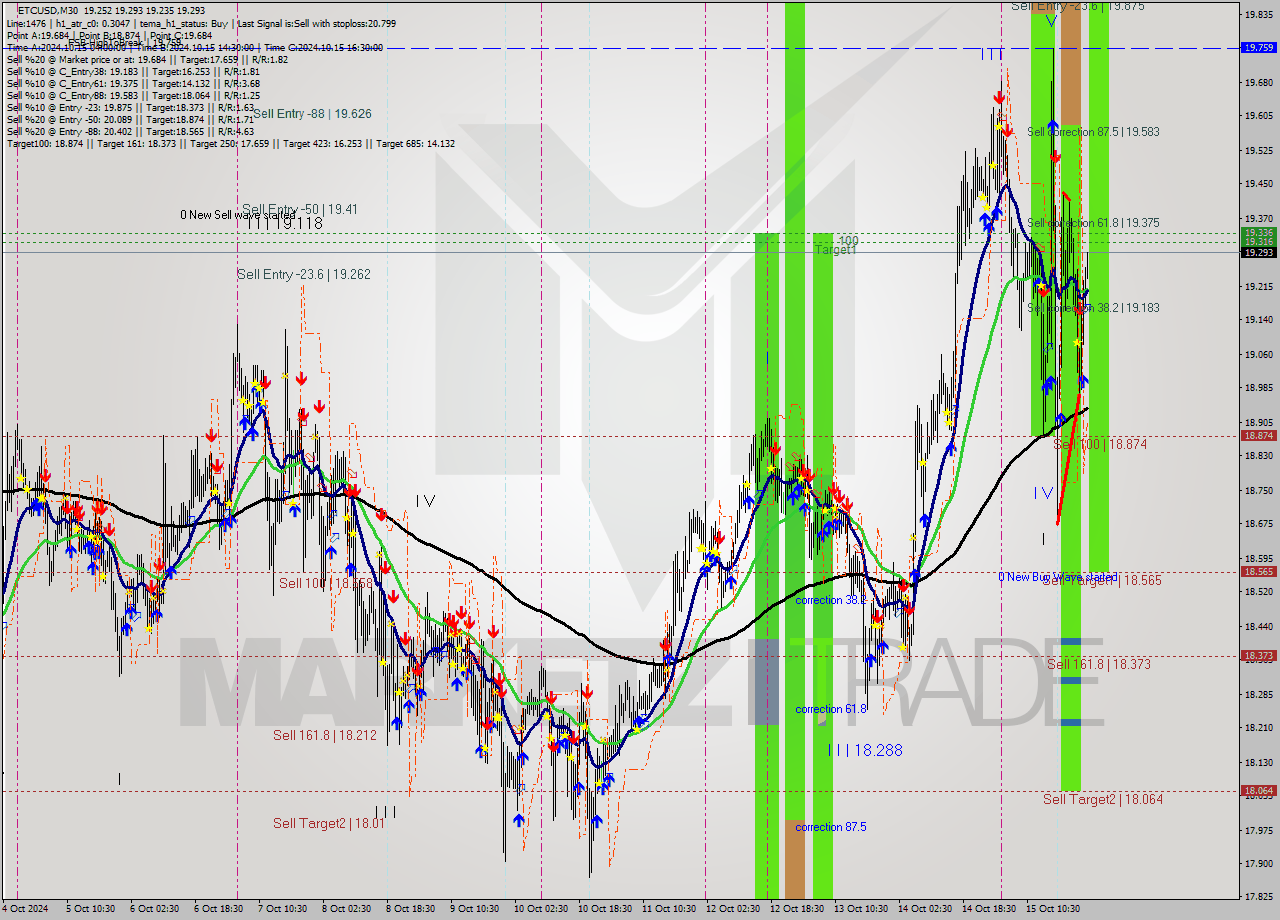Click the 'I I I 18.288' wave label
Screen dimensions: 1280x920
coord(866,749)
